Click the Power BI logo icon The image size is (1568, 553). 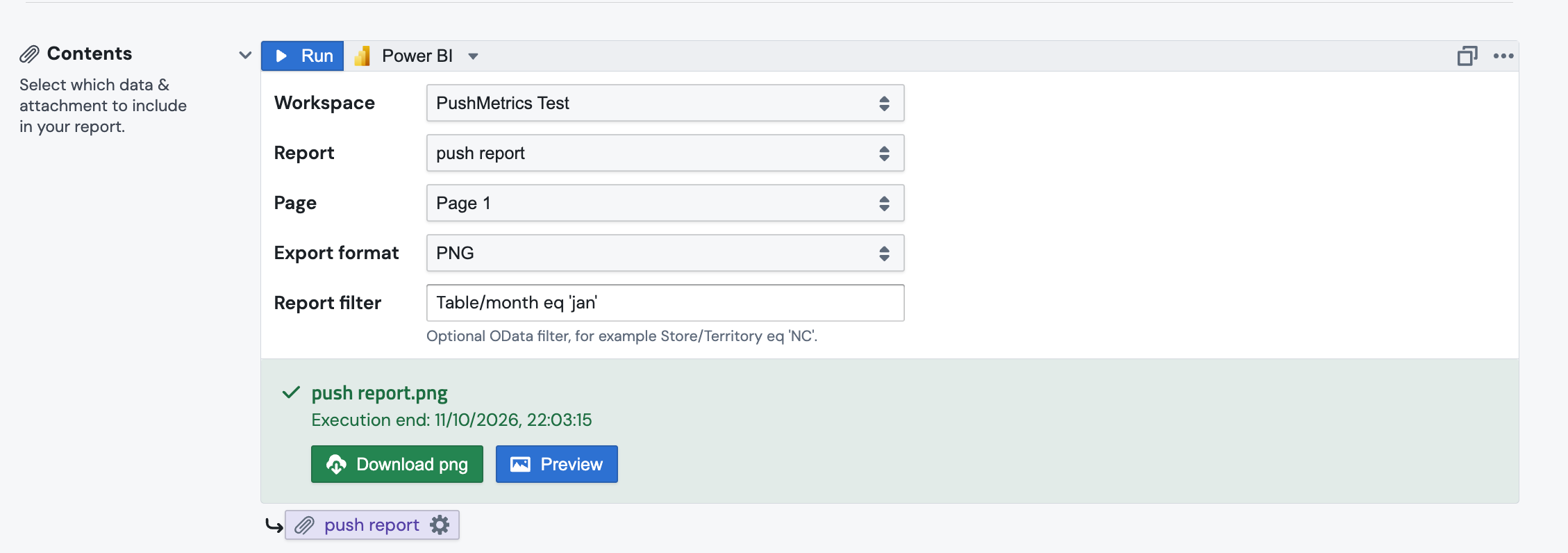[x=362, y=56]
